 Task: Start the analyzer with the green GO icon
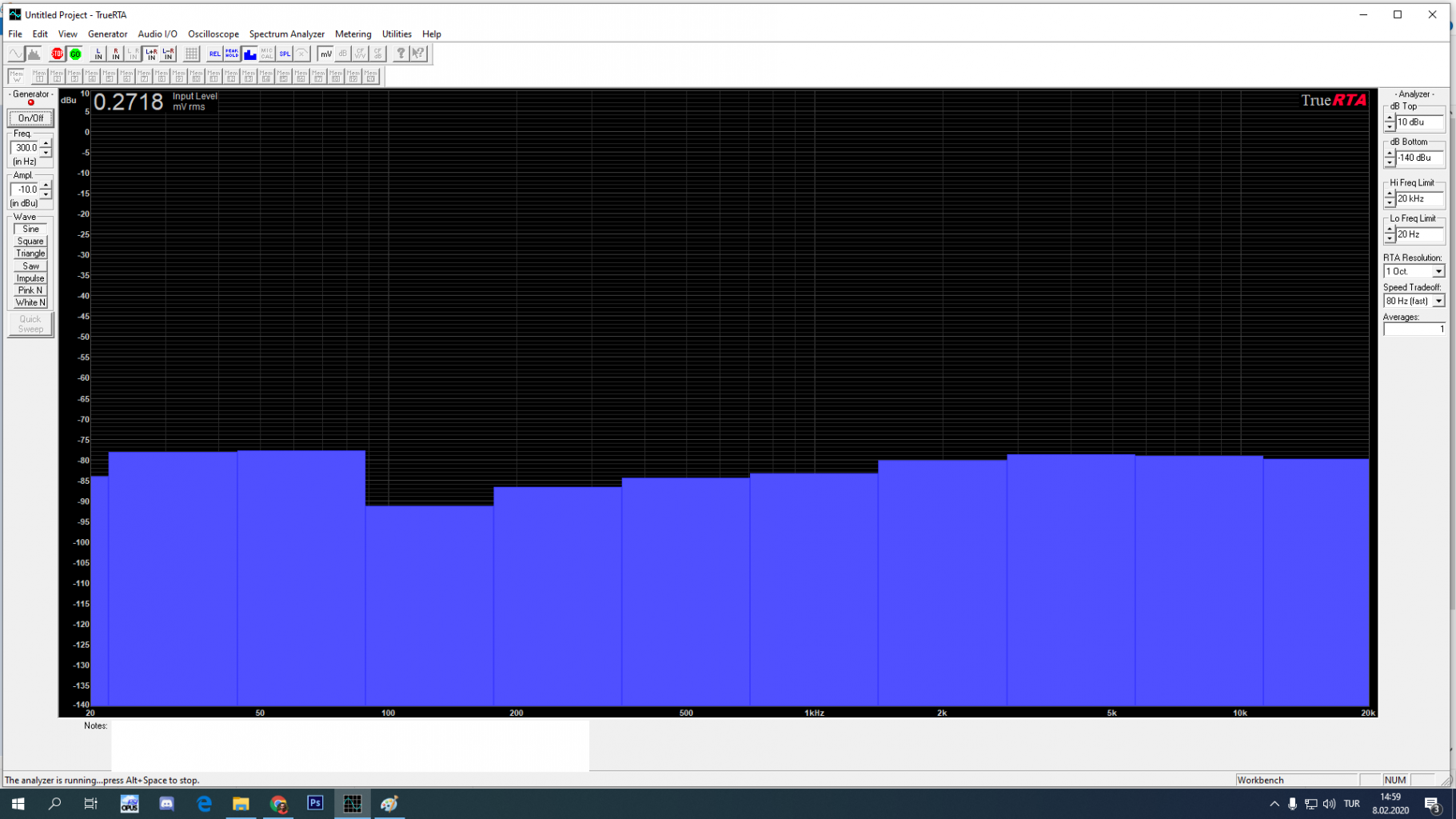(x=75, y=54)
